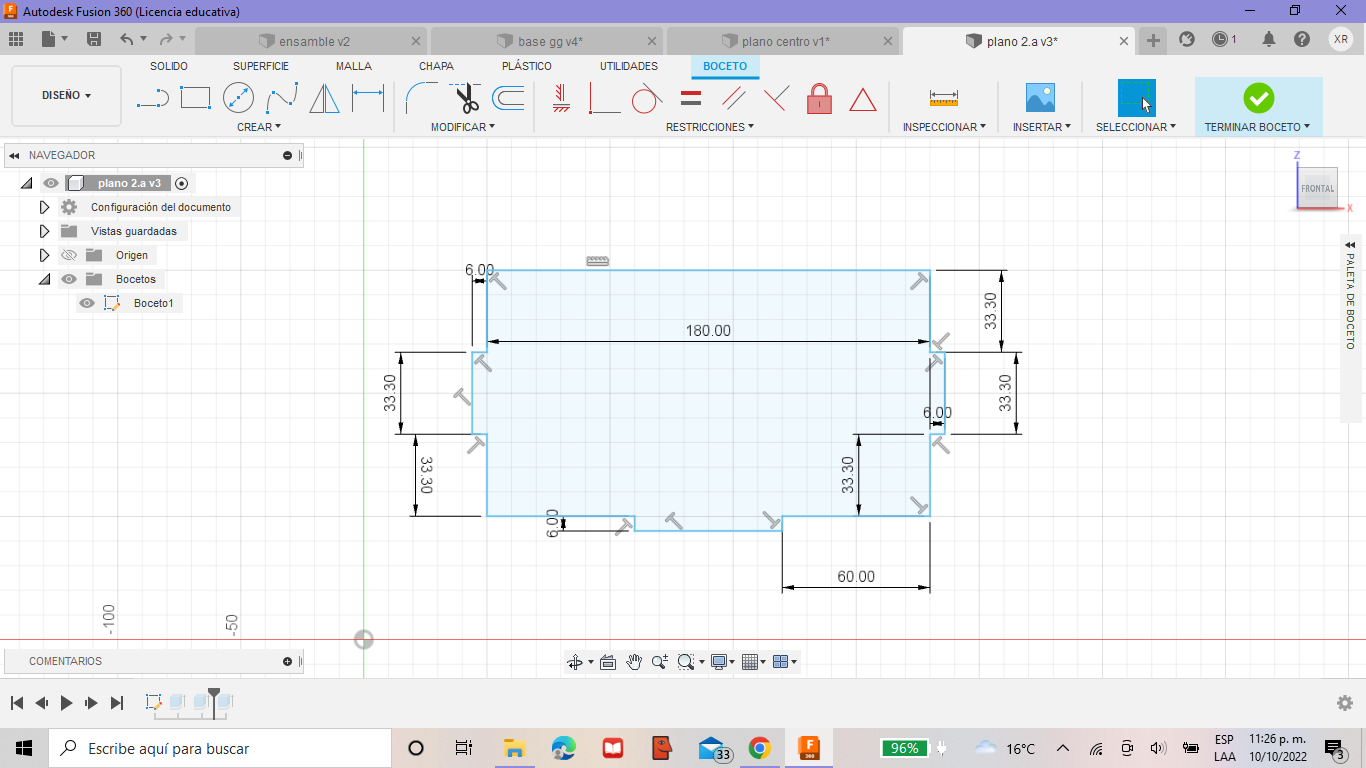Toggle visibility of plano 2.a v3 component

(51, 183)
